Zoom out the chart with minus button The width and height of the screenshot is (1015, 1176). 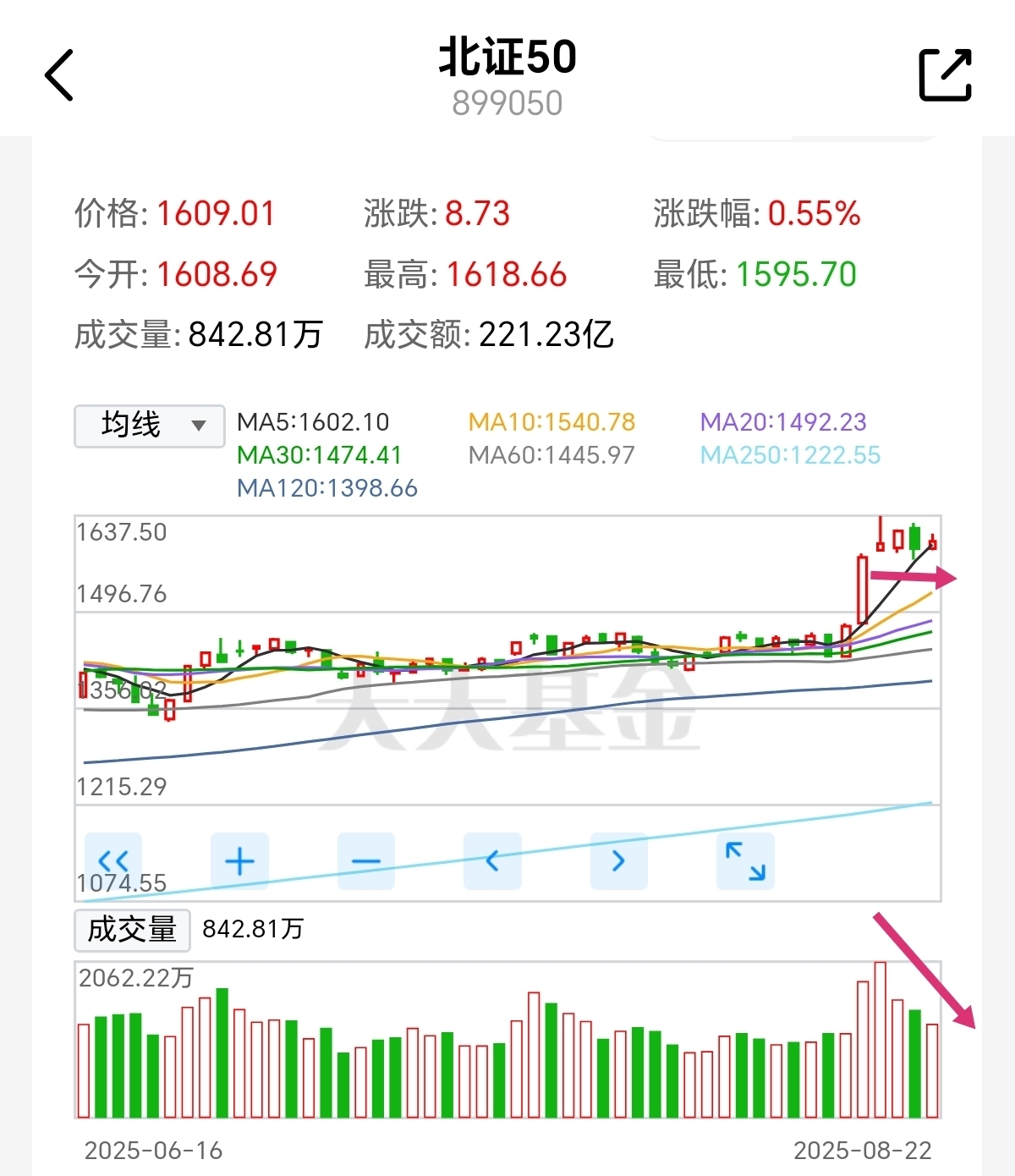366,861
